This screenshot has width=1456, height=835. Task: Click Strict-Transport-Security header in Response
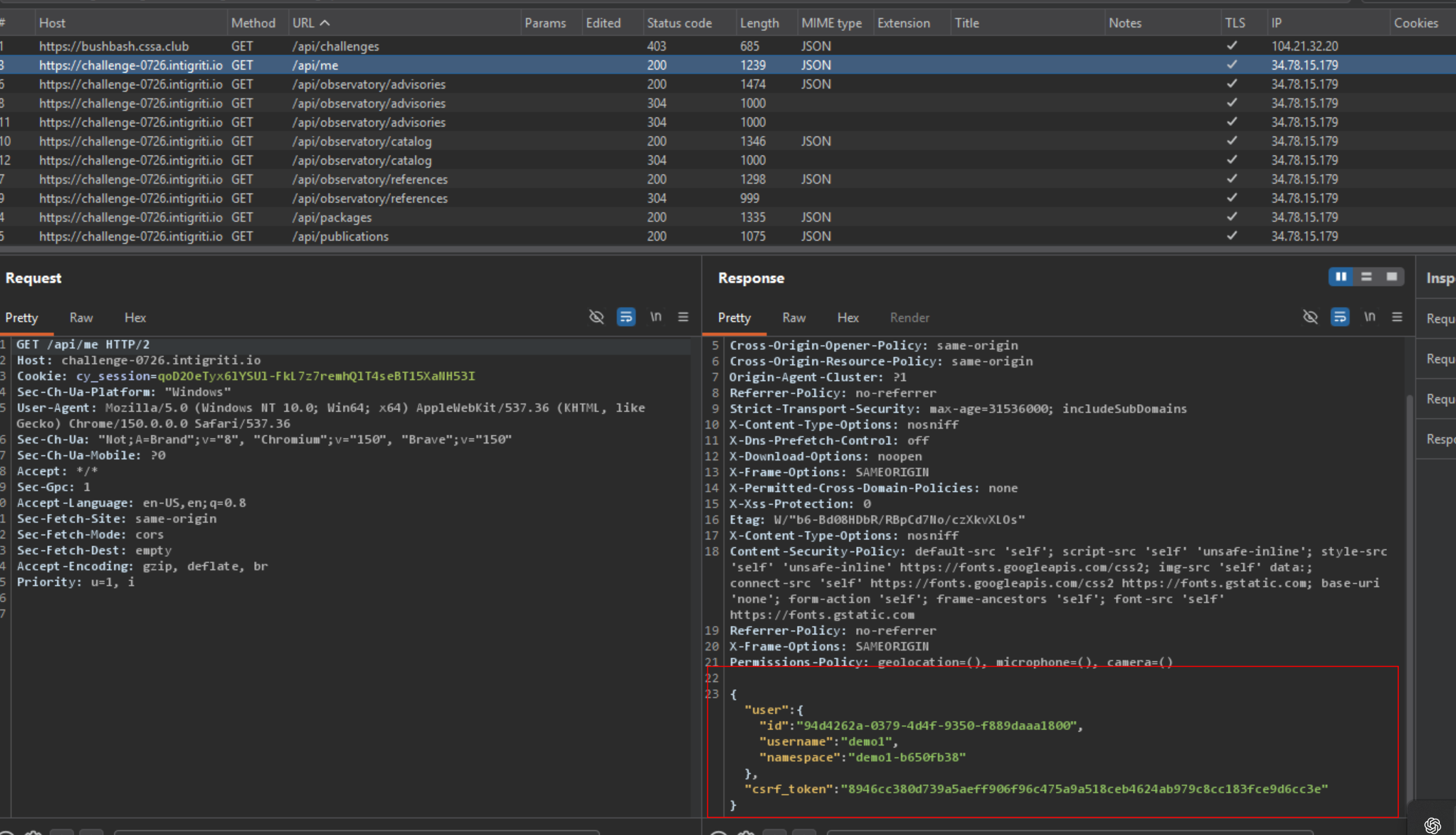coord(958,408)
